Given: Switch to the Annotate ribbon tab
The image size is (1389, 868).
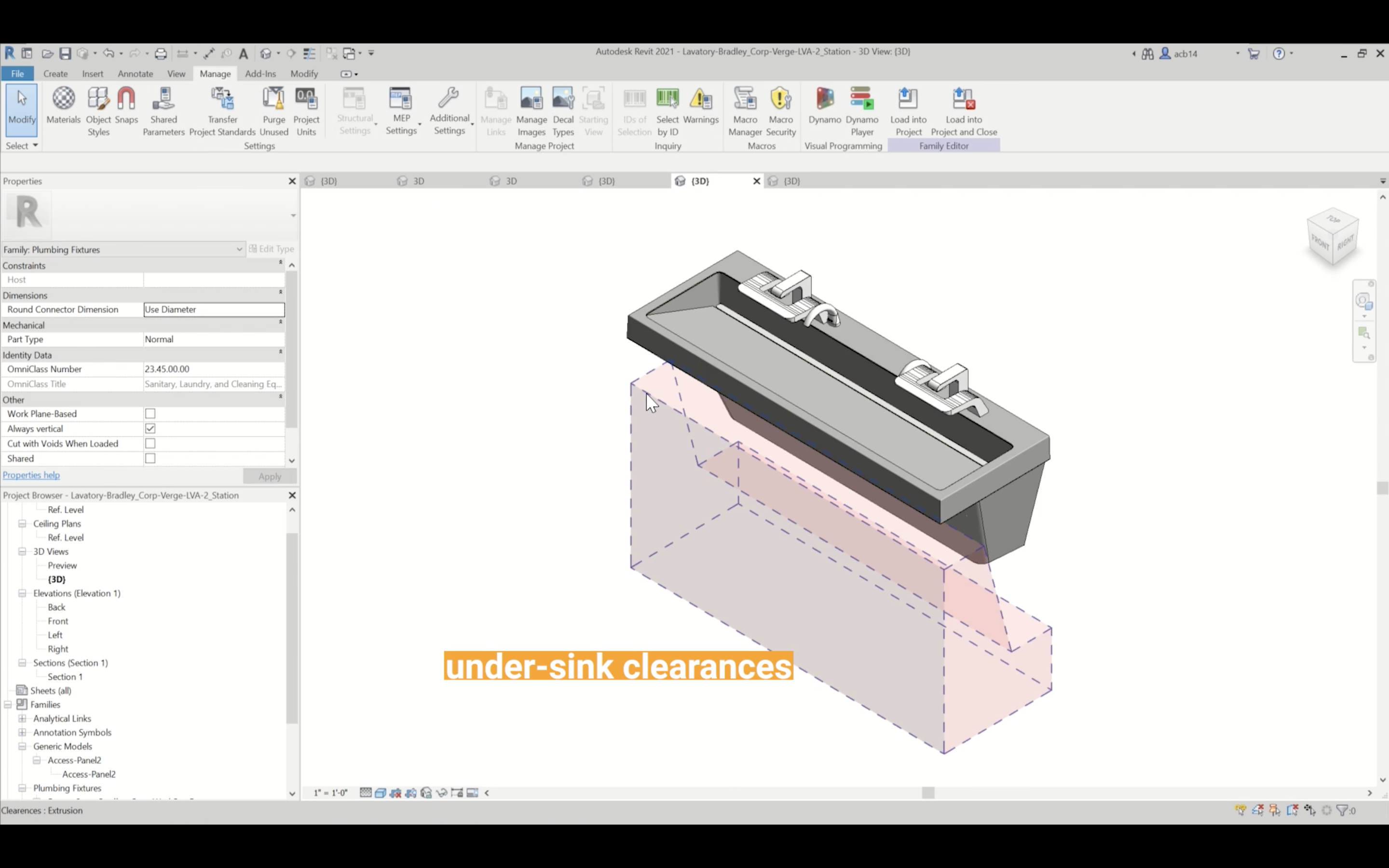Looking at the screenshot, I should click(x=135, y=73).
